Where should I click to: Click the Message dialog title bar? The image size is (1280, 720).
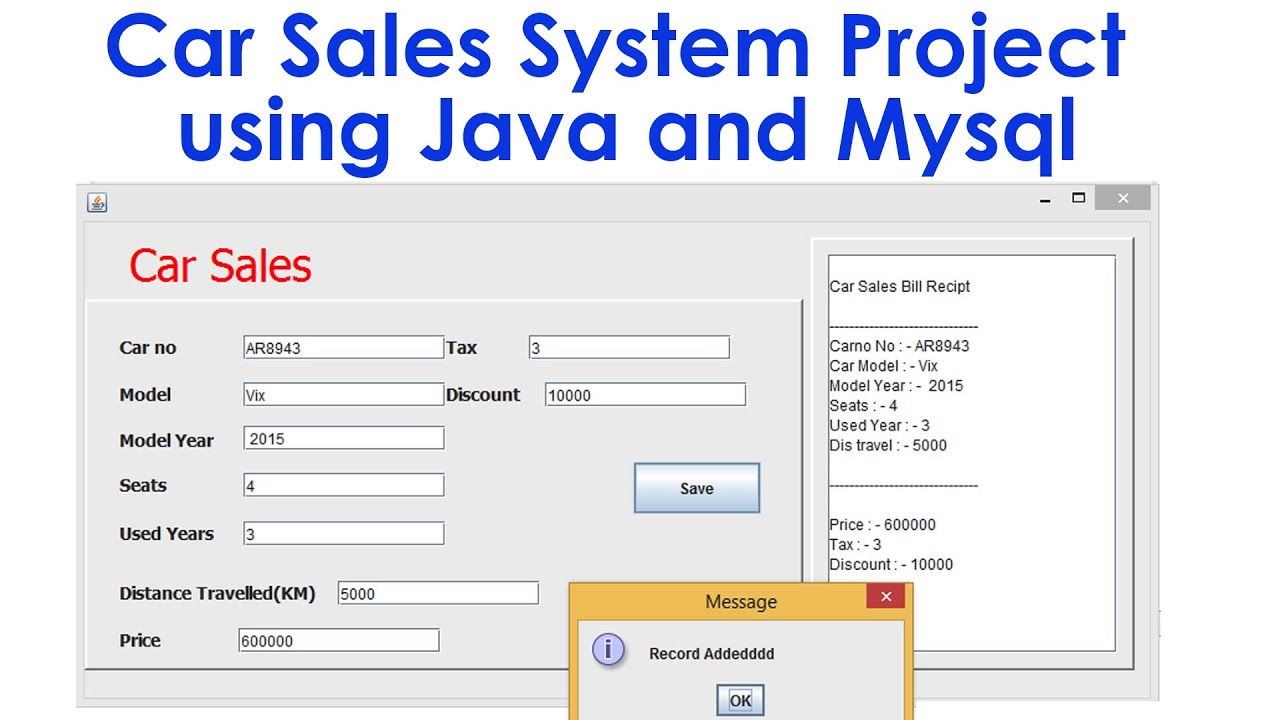click(x=740, y=601)
